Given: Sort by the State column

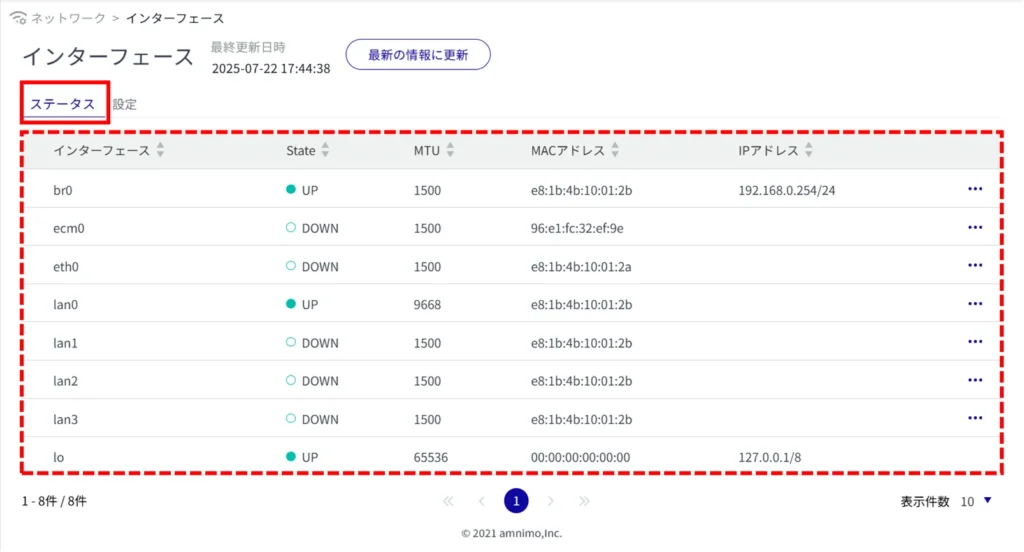Looking at the screenshot, I should point(325,151).
